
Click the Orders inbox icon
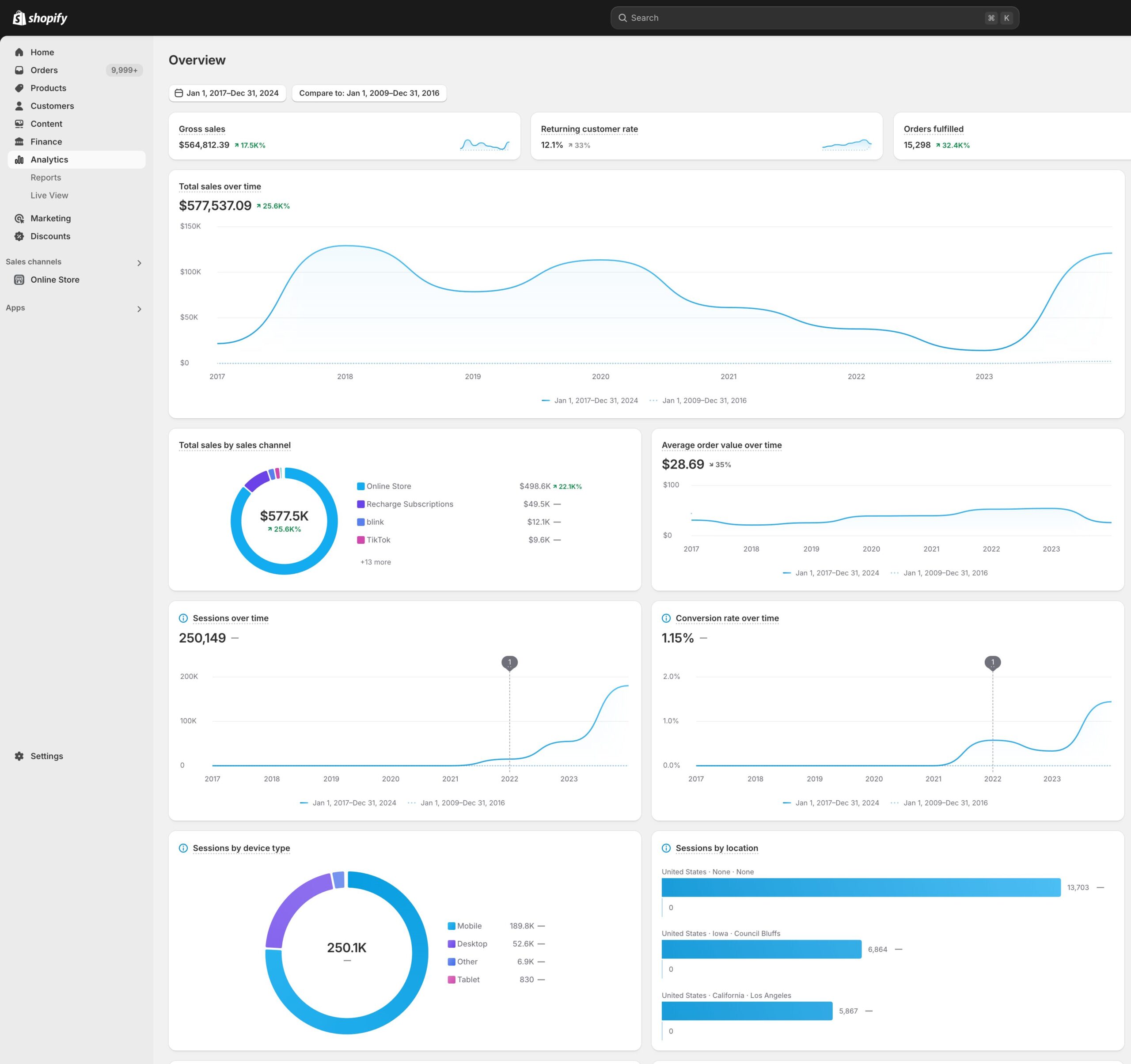pos(19,70)
